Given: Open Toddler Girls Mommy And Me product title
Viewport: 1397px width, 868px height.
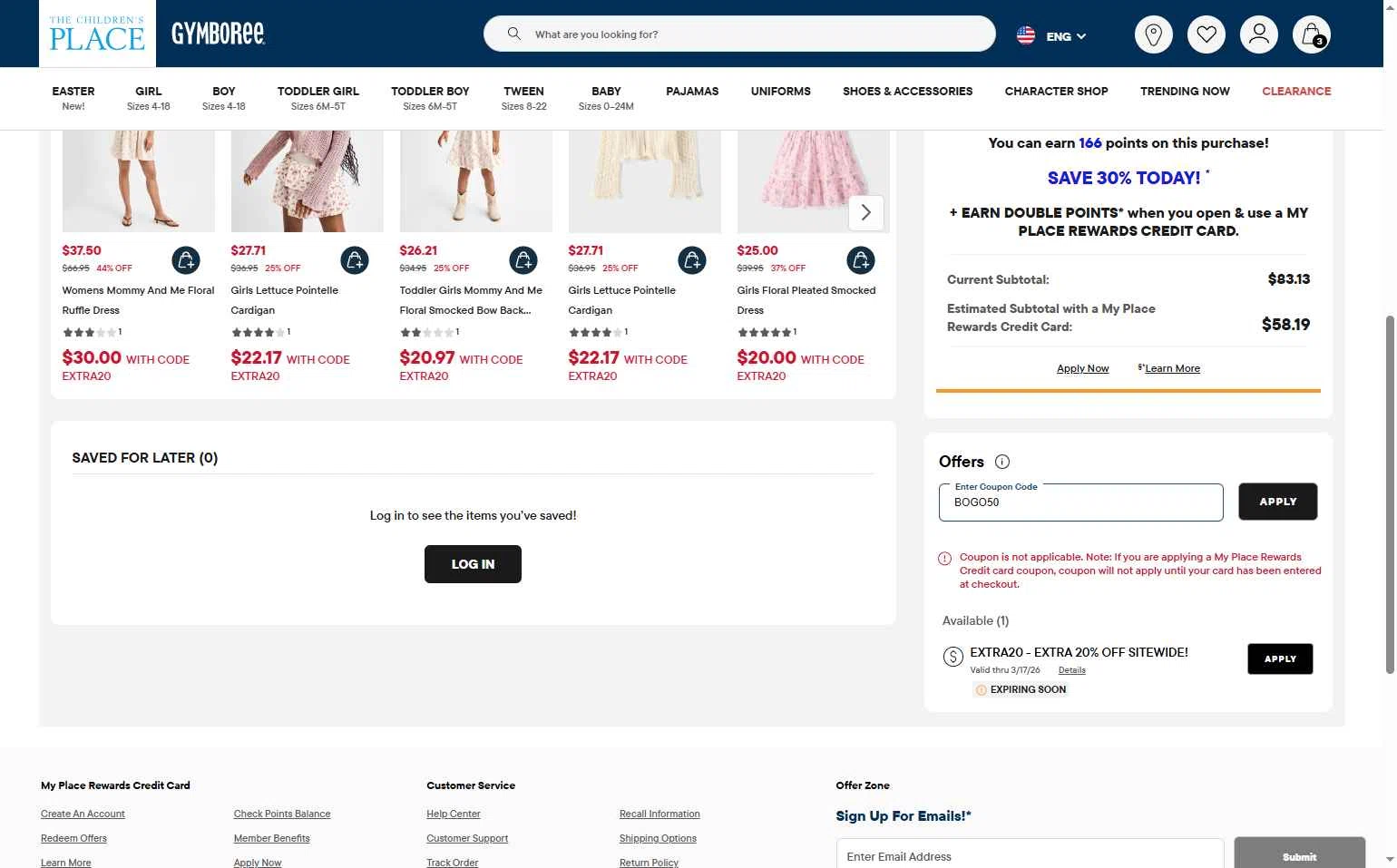Looking at the screenshot, I should click(x=471, y=300).
